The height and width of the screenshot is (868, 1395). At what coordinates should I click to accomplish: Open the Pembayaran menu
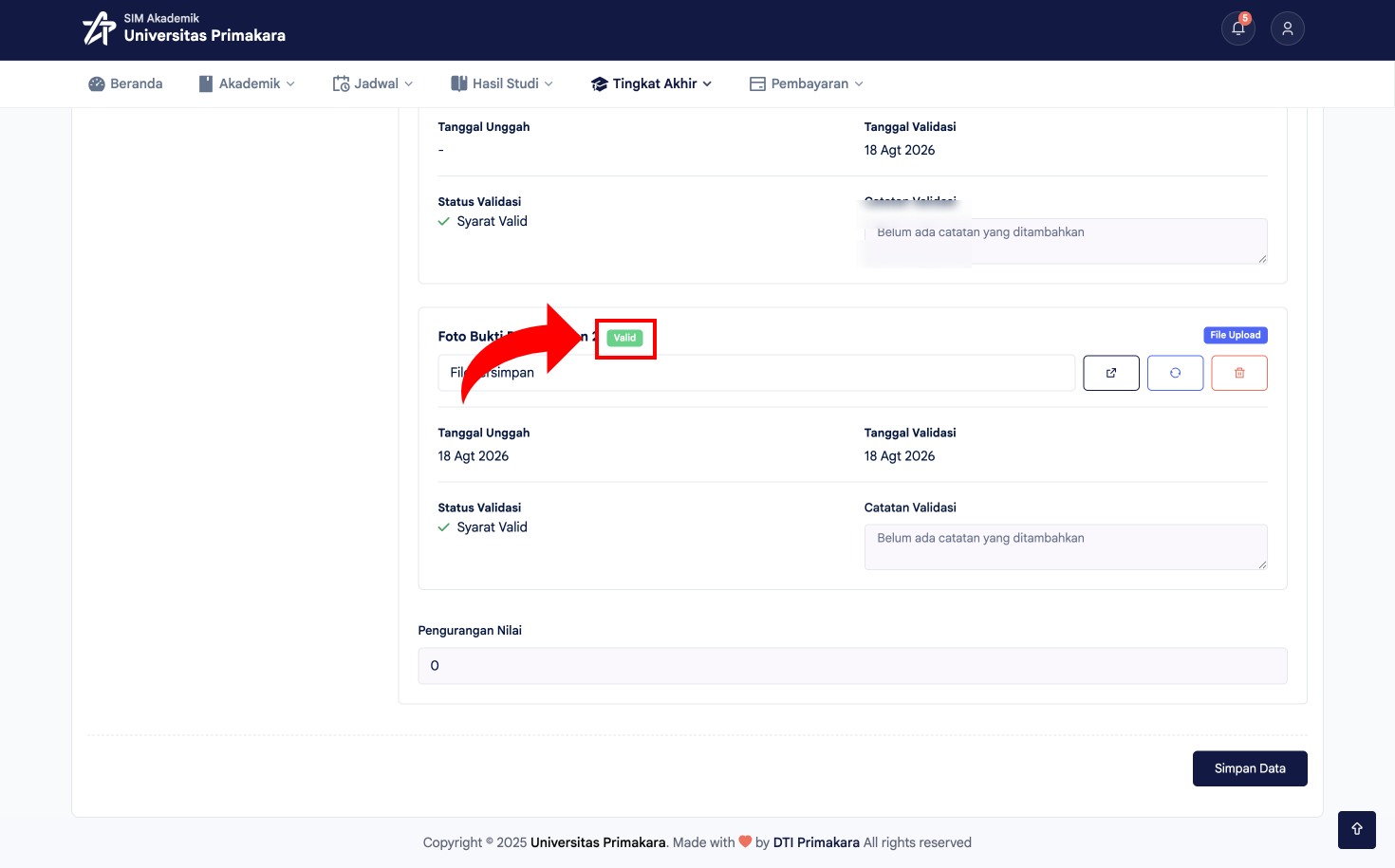click(x=807, y=83)
